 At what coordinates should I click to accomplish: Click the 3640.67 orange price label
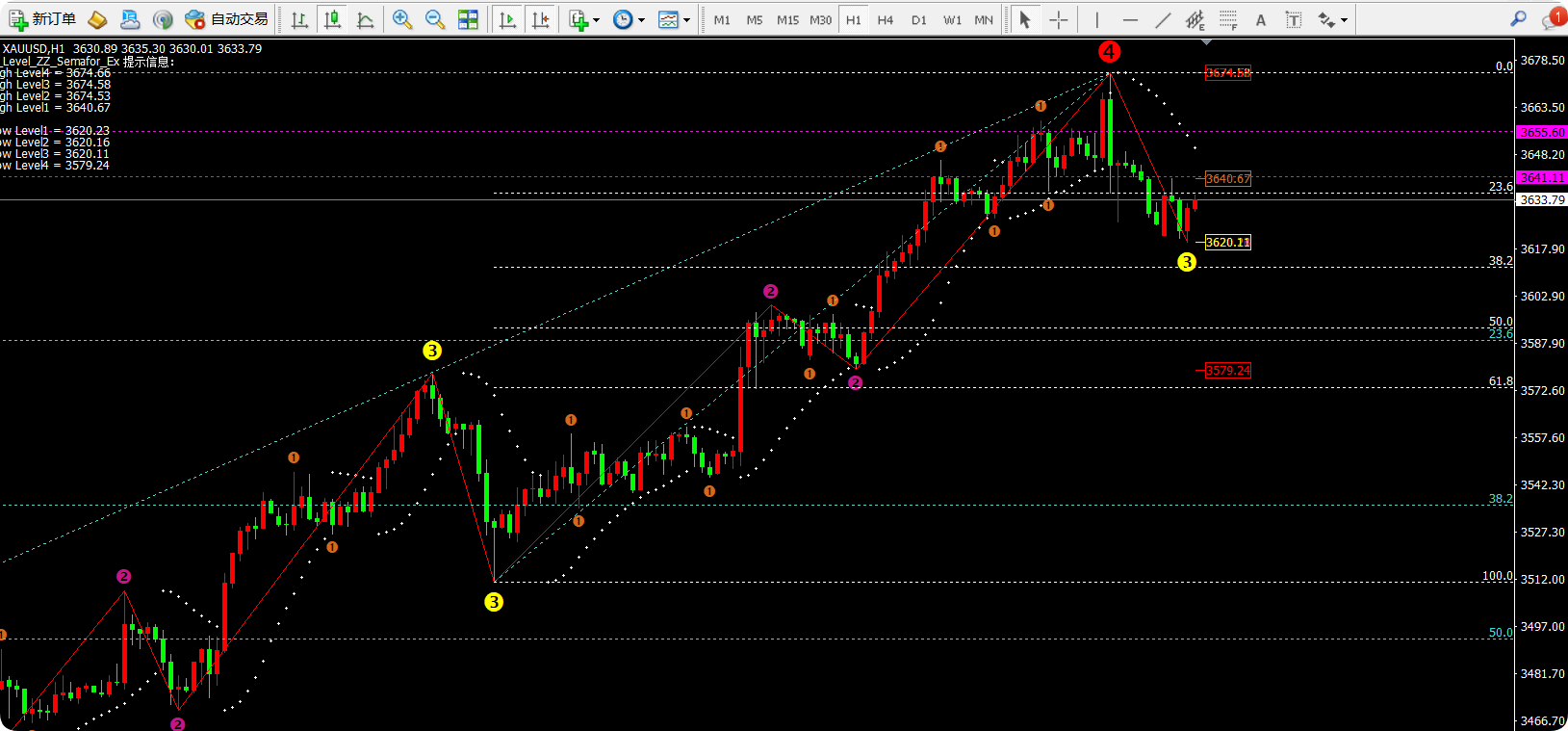pyautogui.click(x=1228, y=178)
